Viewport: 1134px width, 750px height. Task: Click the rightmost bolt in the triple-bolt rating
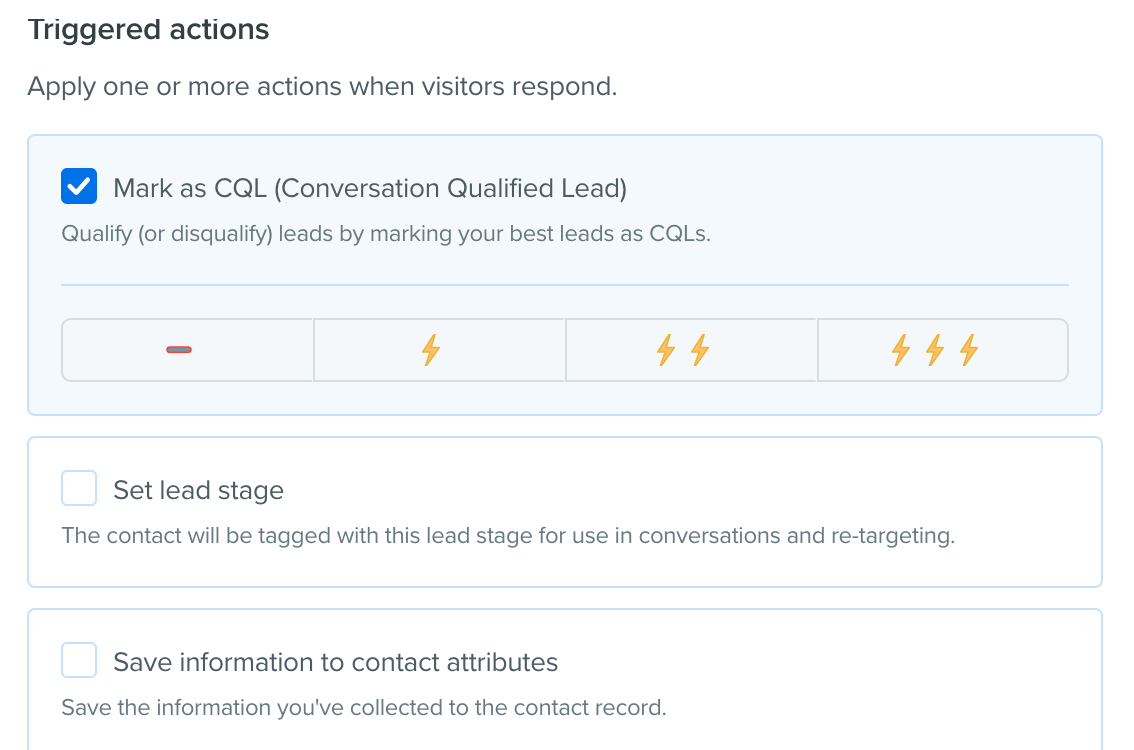click(969, 350)
